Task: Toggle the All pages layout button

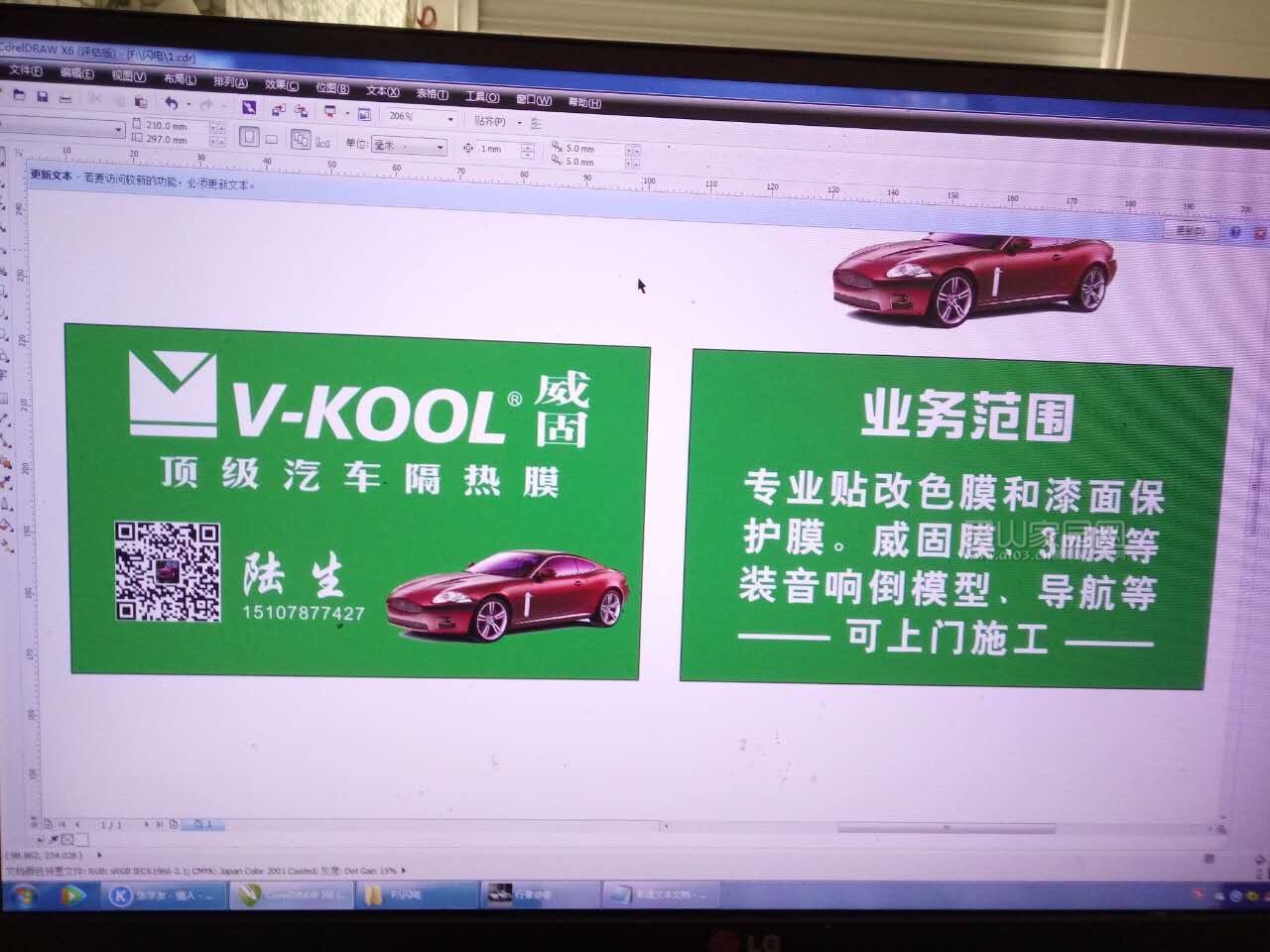Action: (301, 140)
